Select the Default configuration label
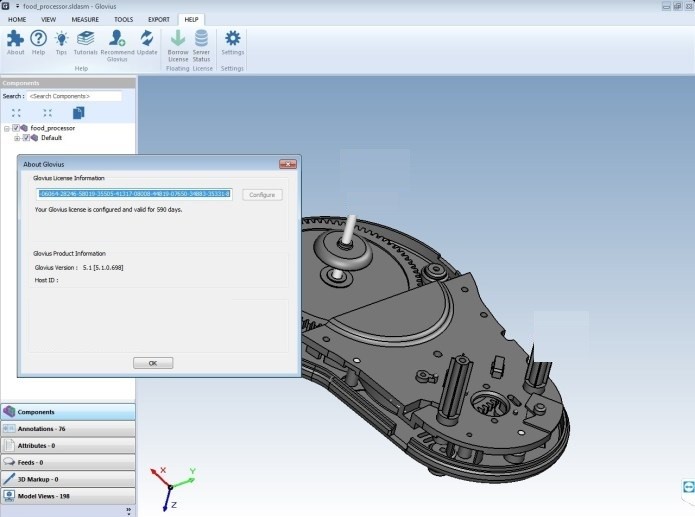 pos(51,138)
